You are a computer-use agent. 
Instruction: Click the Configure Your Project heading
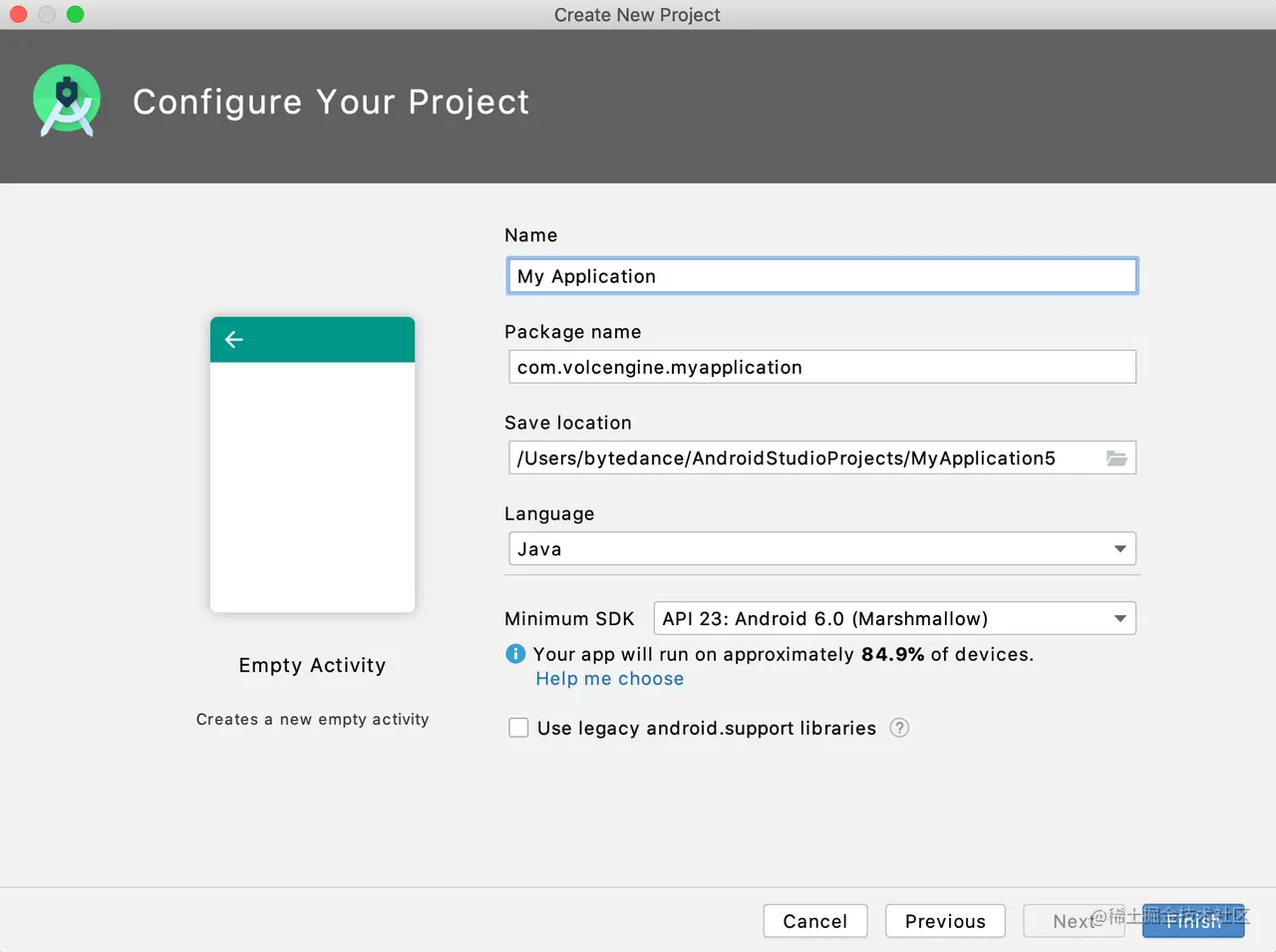[x=331, y=102]
